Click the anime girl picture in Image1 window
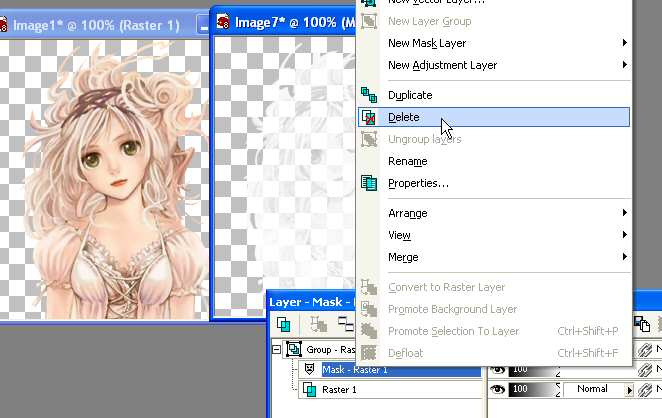Screen dimensions: 662x418 point(105,179)
